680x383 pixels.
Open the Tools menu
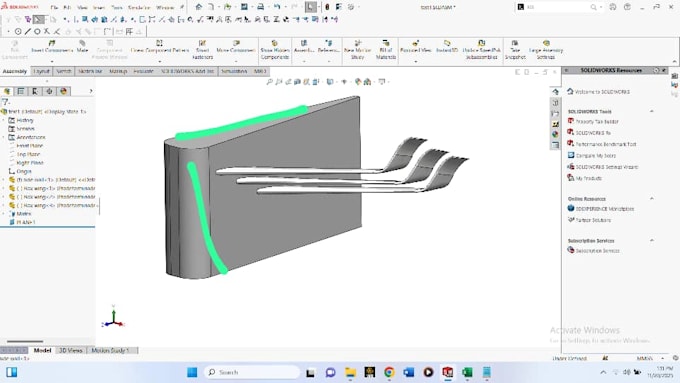pos(117,7)
